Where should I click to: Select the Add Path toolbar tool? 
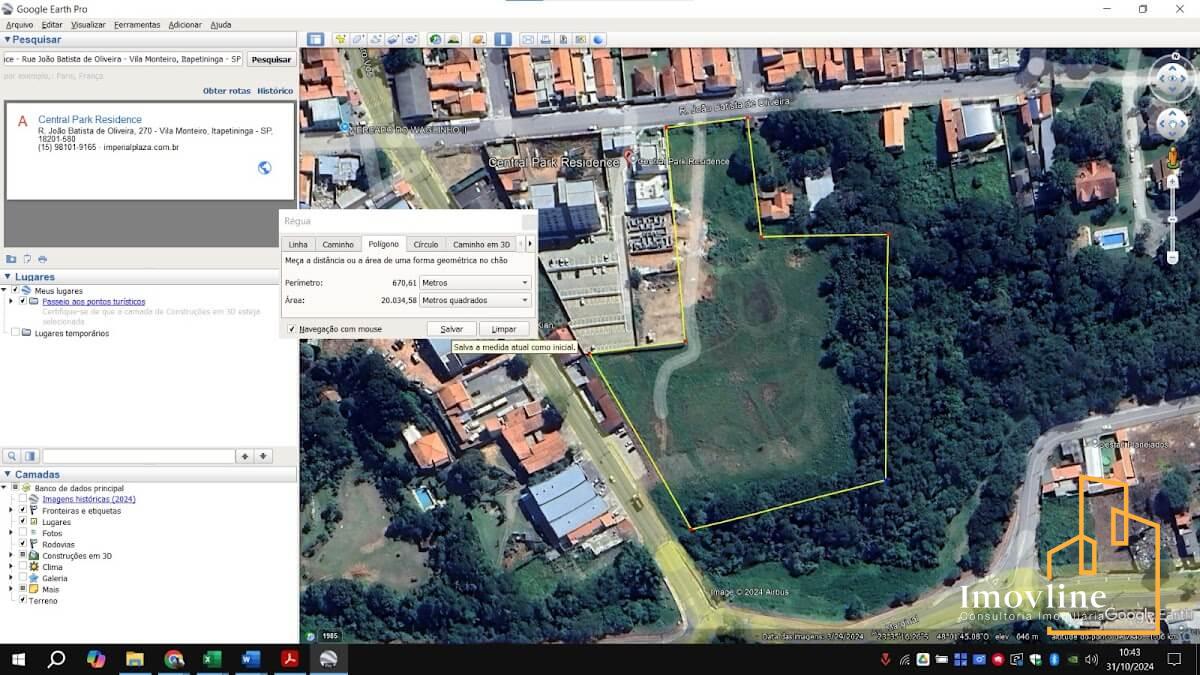[375, 39]
